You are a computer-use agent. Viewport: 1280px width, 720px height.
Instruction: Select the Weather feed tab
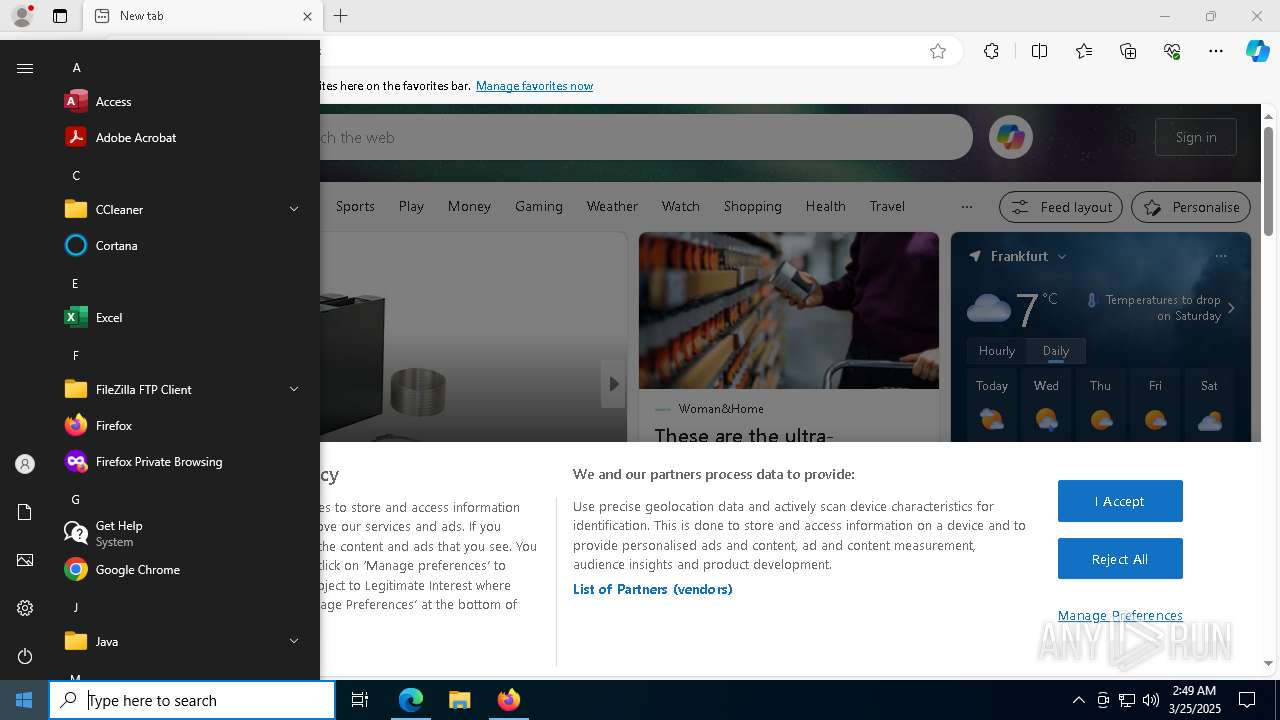point(612,206)
